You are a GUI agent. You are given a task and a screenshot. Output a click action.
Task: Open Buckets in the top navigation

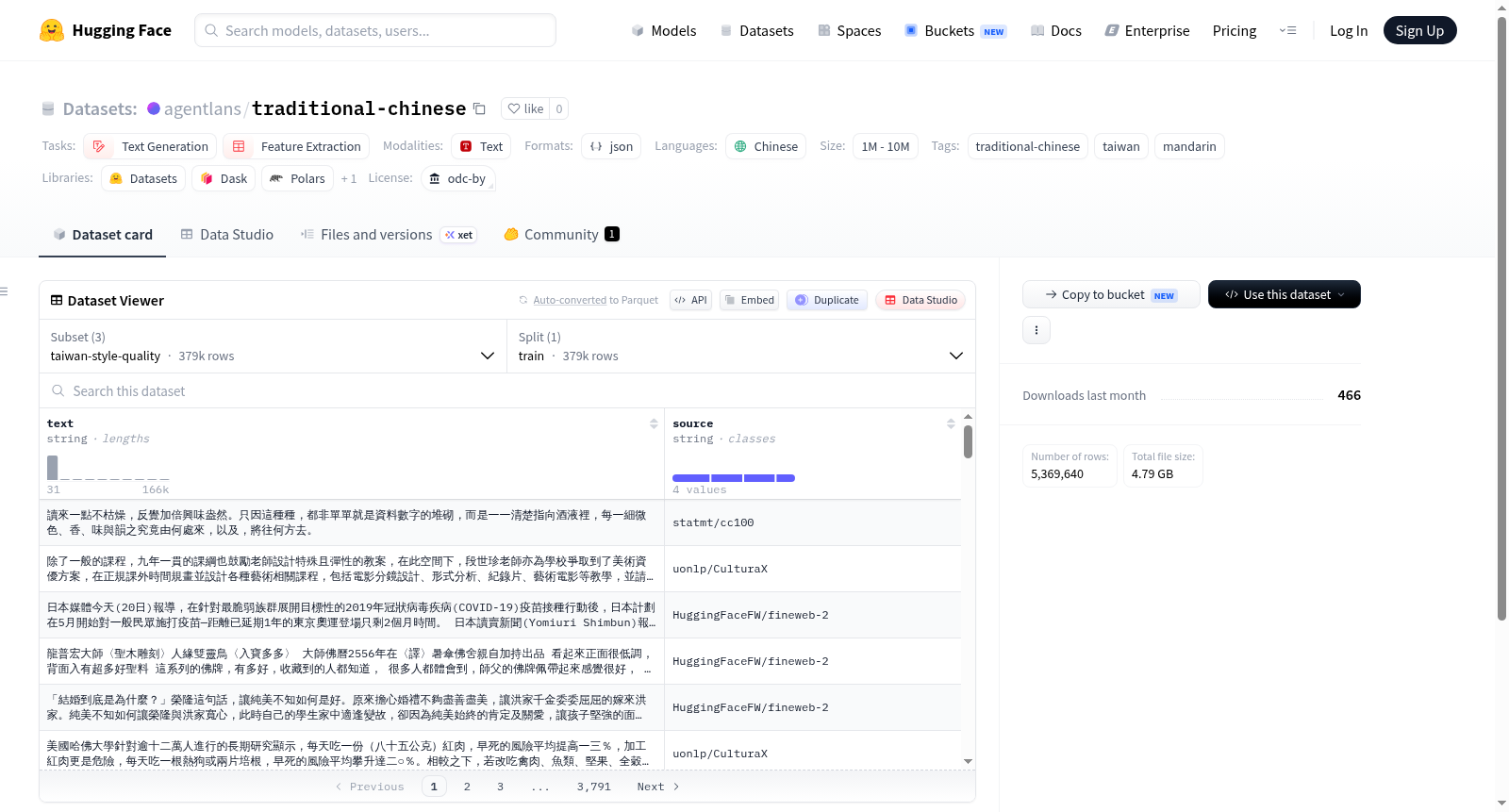pos(955,30)
